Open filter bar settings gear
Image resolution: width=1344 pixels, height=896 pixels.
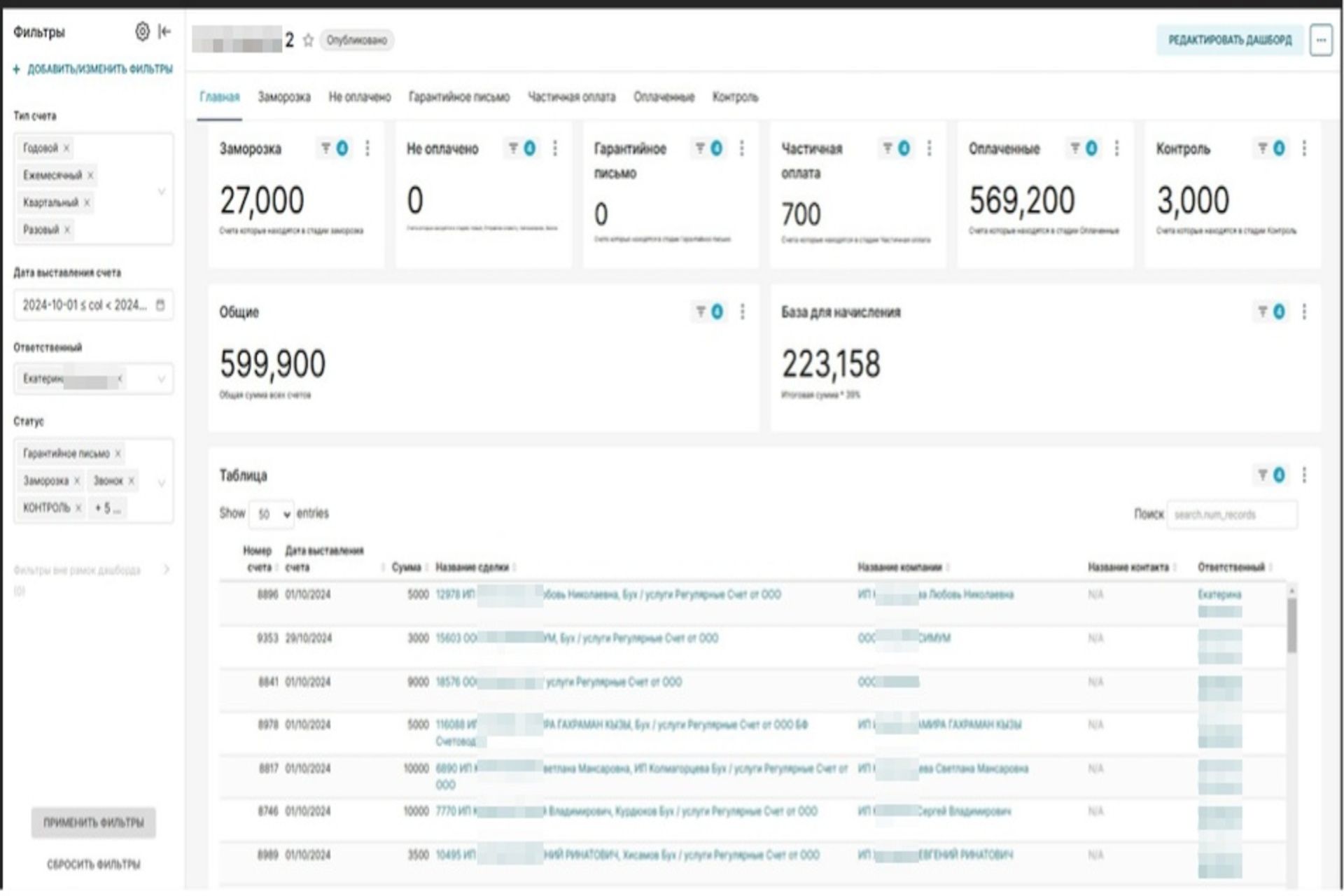[142, 31]
